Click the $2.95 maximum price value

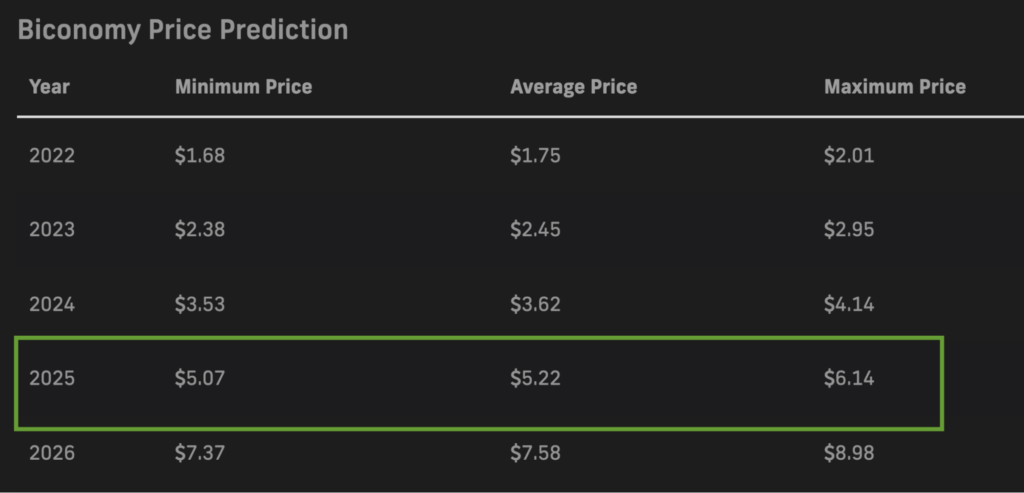click(849, 230)
